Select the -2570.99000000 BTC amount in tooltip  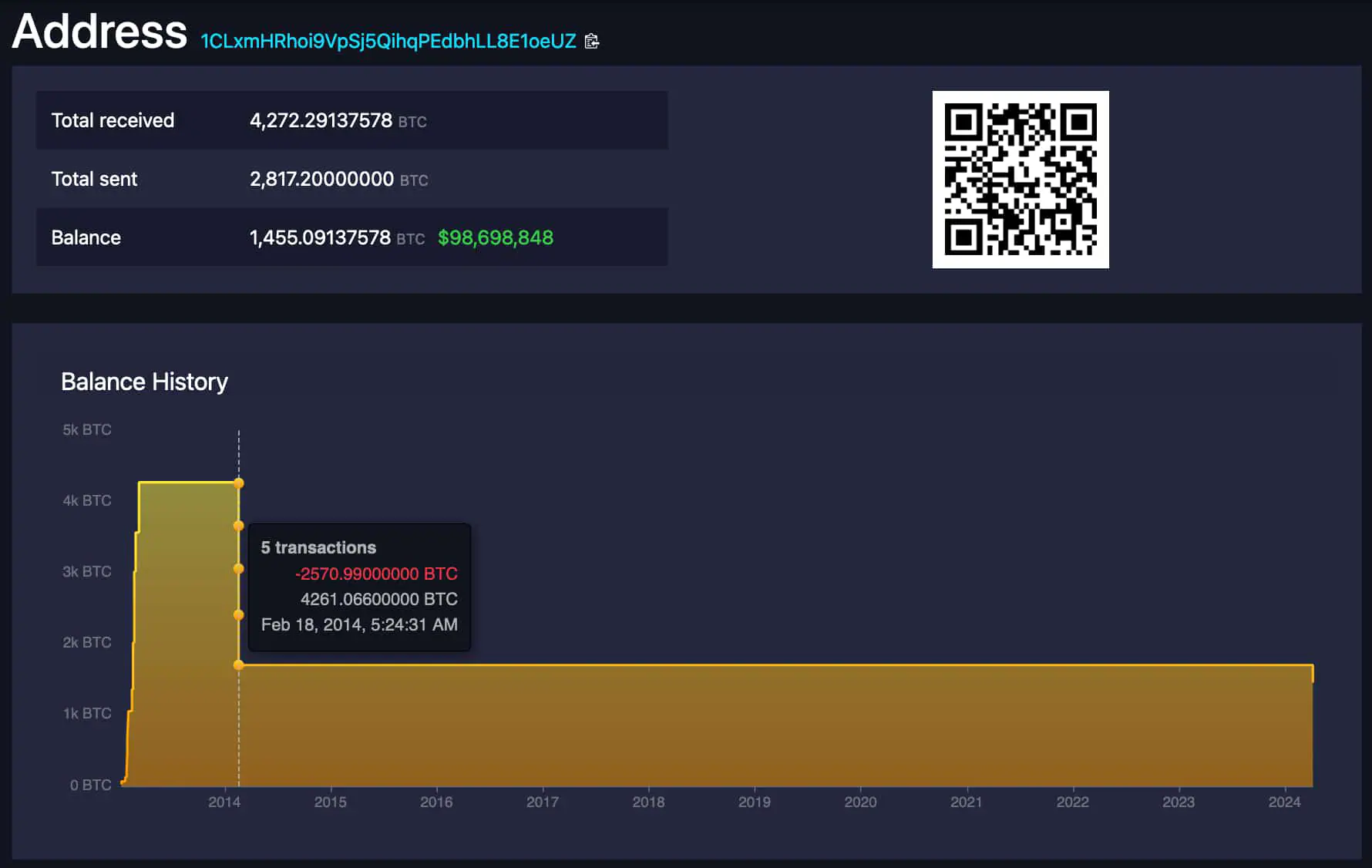pos(376,574)
